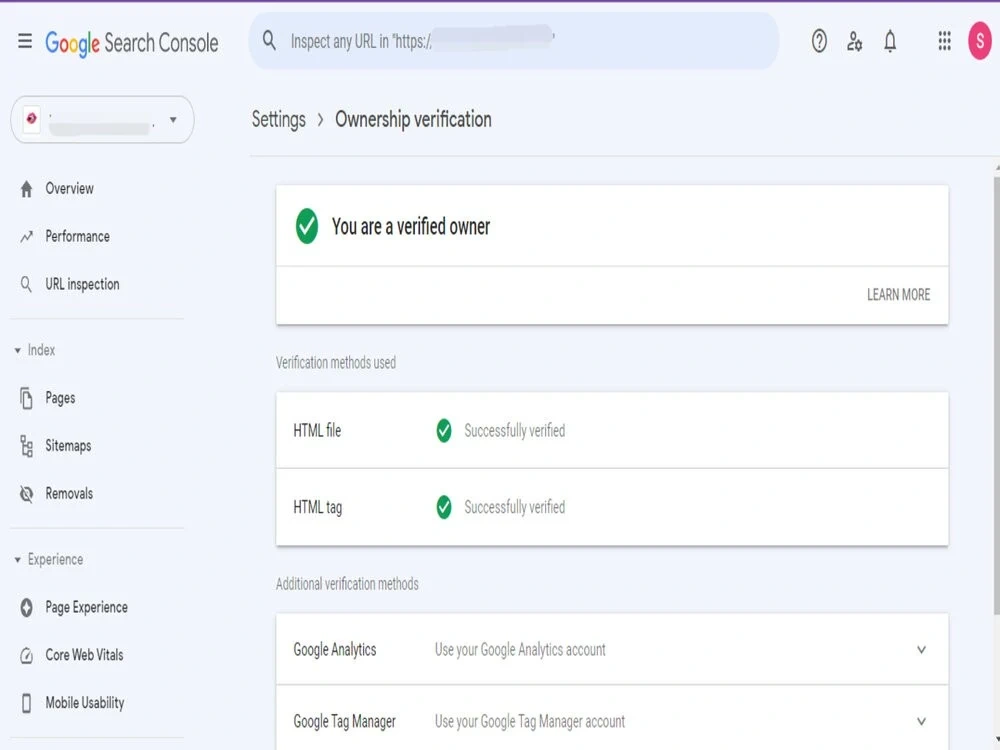
Task: Go back to Settings breadcrumb
Action: [x=279, y=120]
